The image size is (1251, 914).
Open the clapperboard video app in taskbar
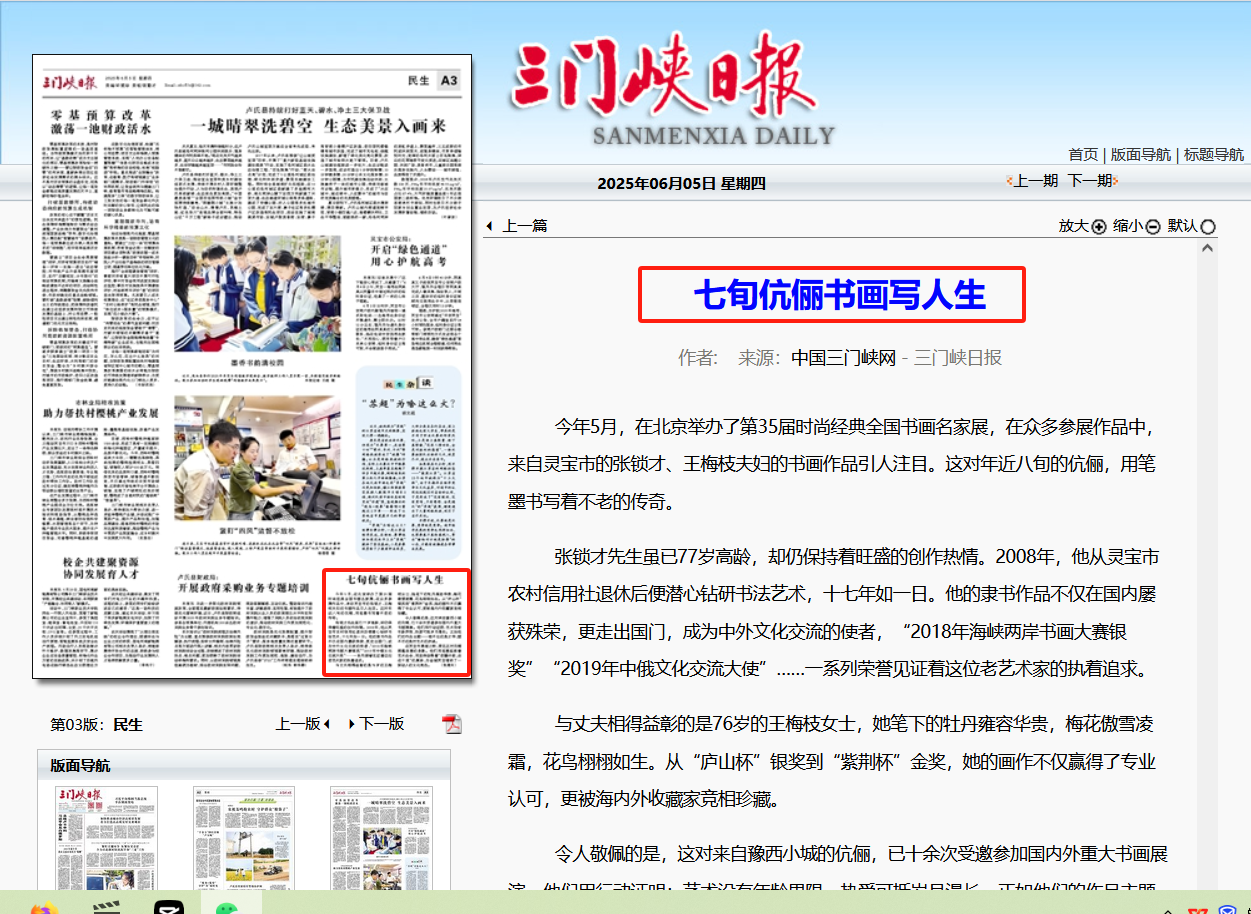106,908
